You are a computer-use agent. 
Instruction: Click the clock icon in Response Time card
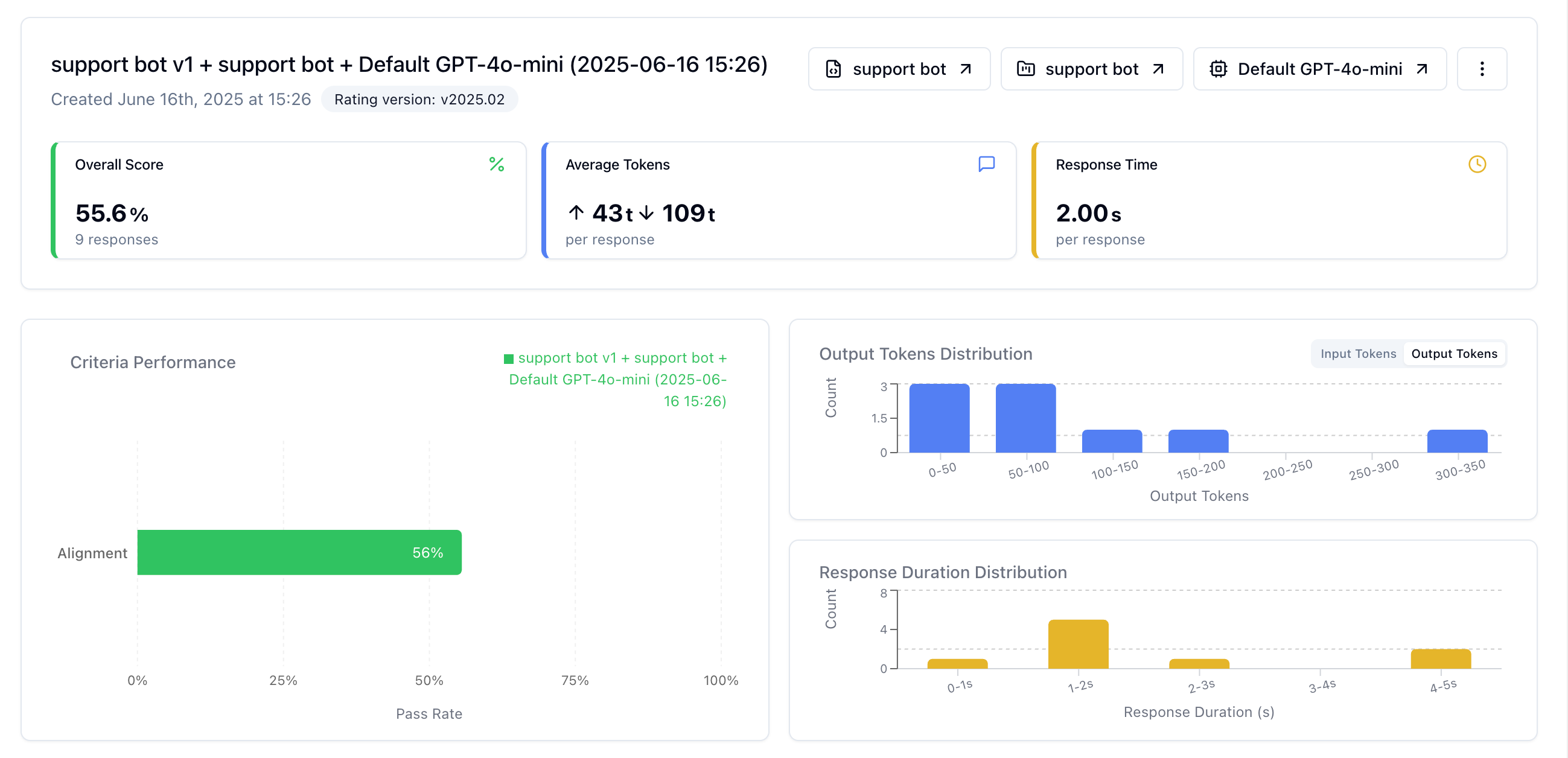coord(1477,164)
